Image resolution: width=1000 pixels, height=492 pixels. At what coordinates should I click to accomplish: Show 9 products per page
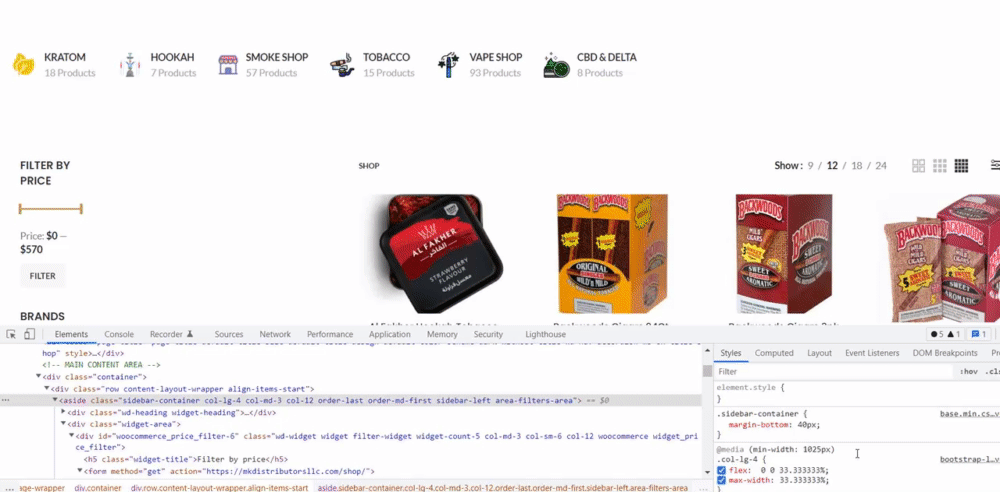pyautogui.click(x=811, y=166)
